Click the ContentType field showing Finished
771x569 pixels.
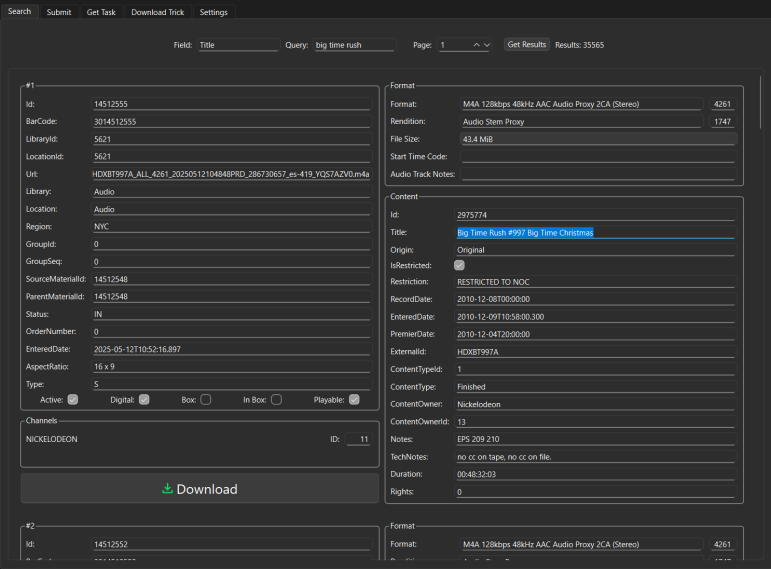[595, 387]
